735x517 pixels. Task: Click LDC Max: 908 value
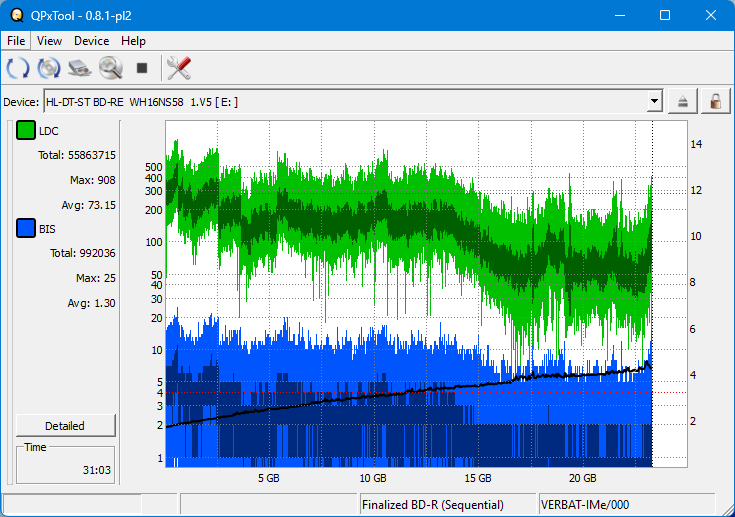point(92,180)
